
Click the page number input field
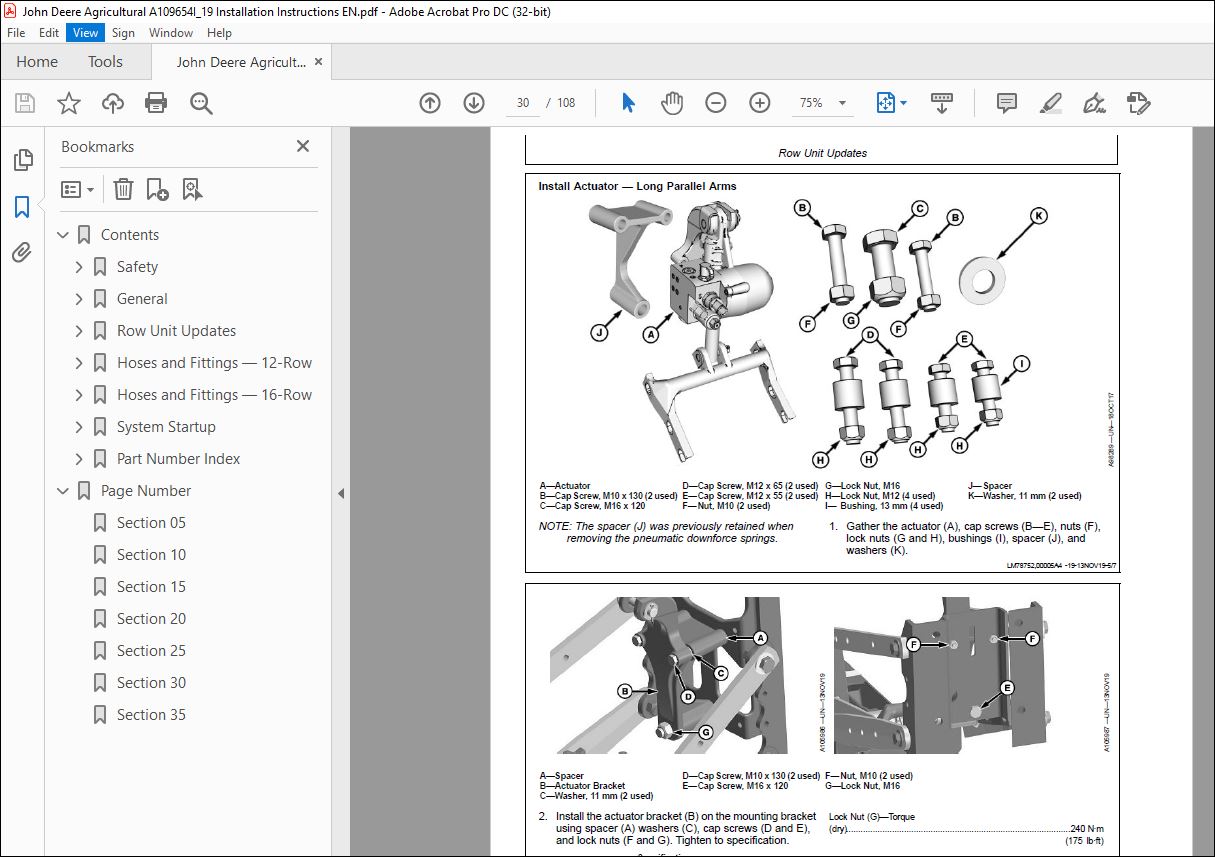(523, 103)
